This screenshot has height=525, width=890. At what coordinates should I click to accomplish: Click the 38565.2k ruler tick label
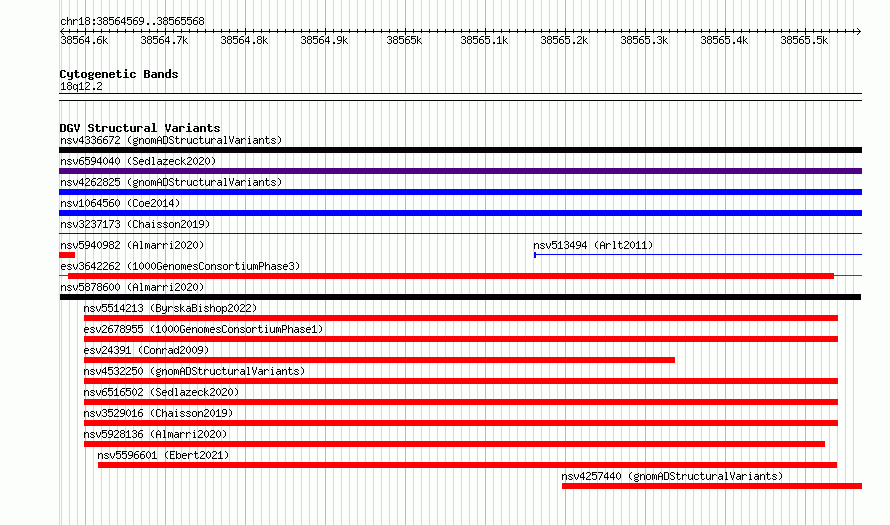click(x=564, y=40)
